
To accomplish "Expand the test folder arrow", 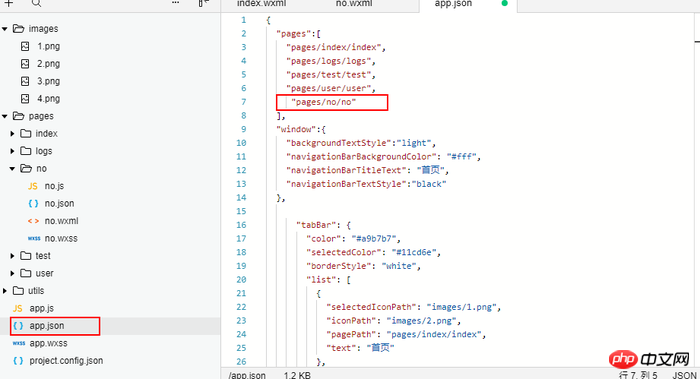I will click(x=12, y=255).
